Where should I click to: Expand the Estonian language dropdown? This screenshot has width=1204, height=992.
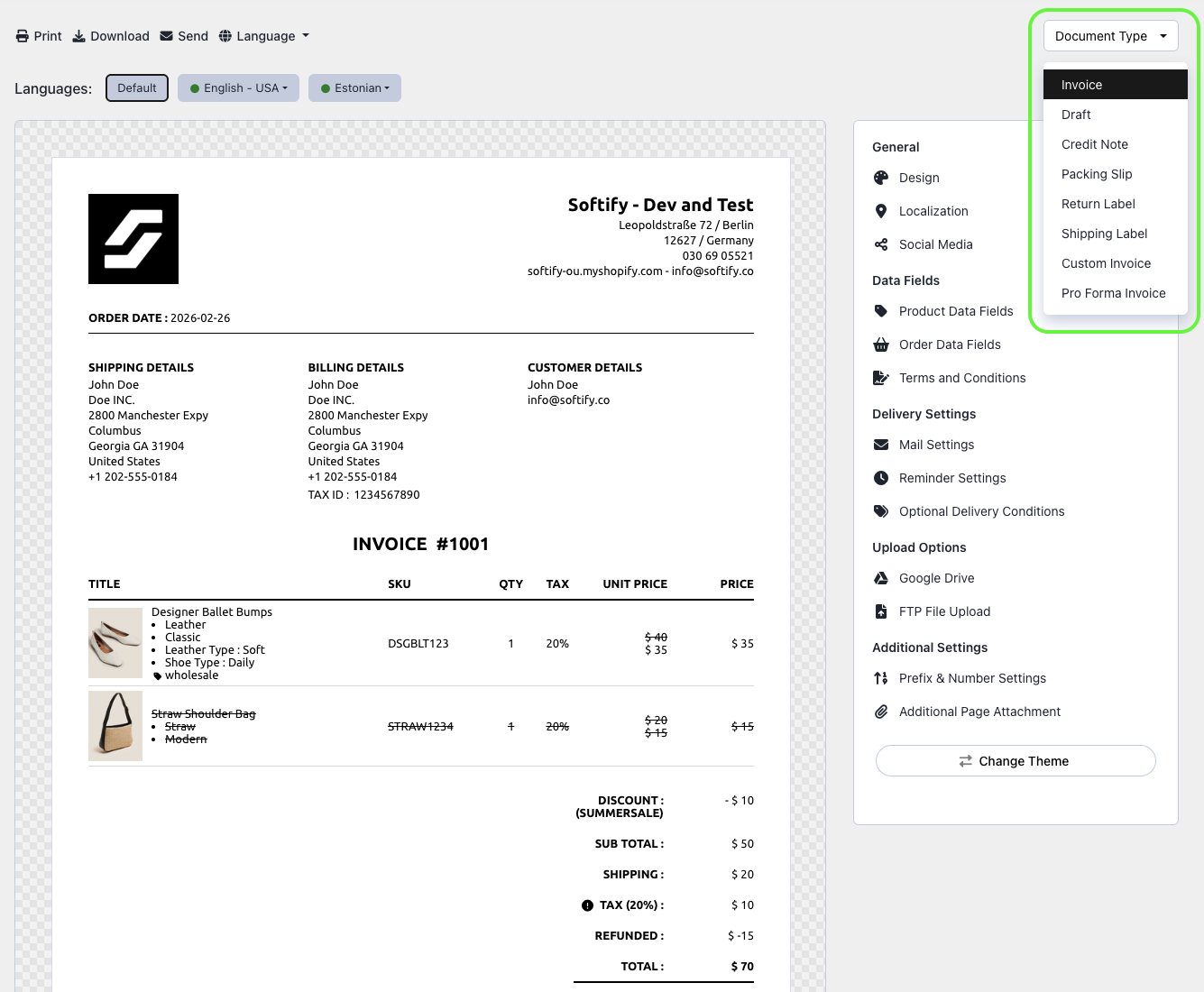(x=354, y=88)
